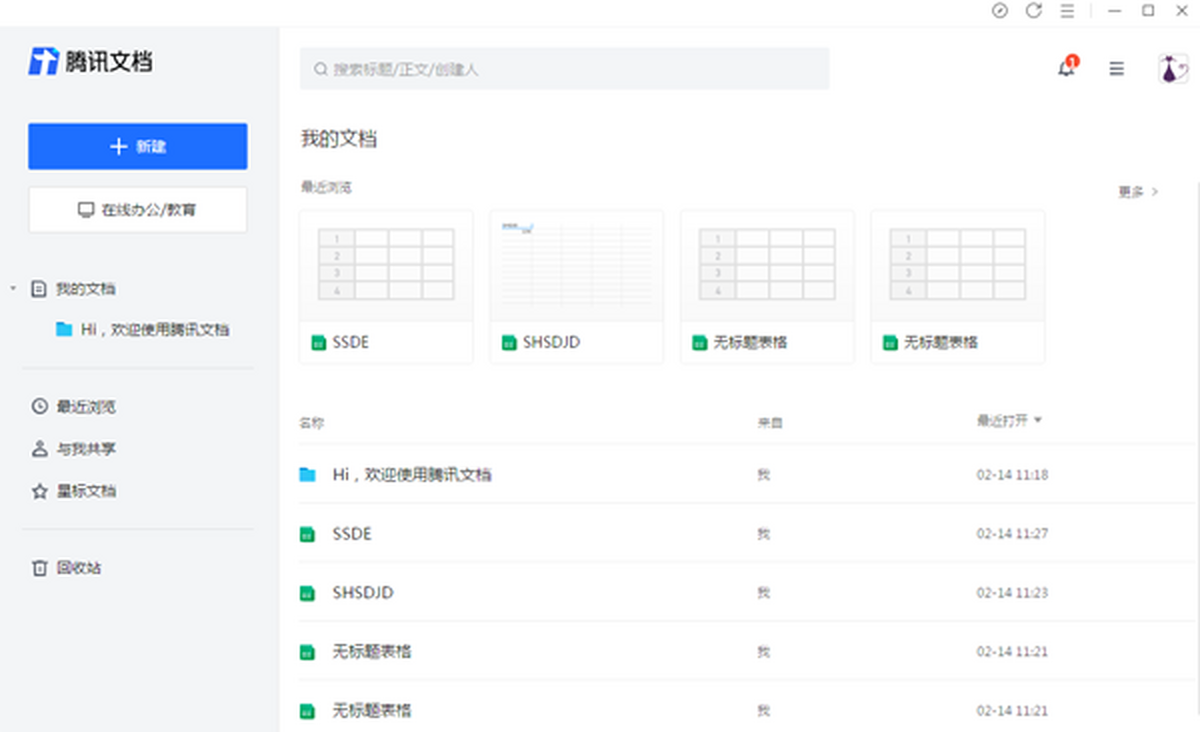Go to Starred documents (星标文档)
The height and width of the screenshot is (732, 1200).
click(85, 491)
